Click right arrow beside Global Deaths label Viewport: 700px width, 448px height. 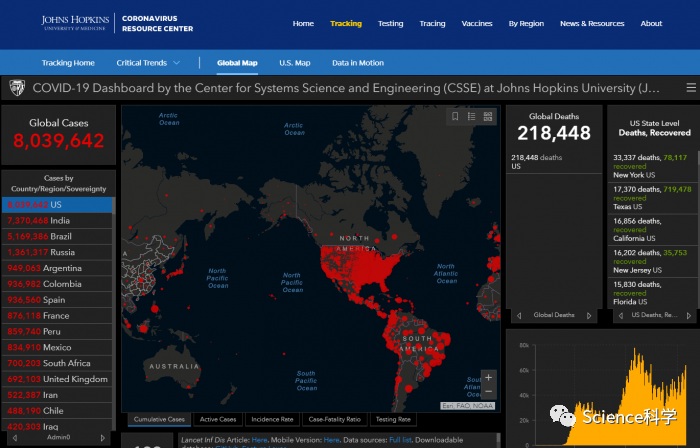click(x=589, y=315)
